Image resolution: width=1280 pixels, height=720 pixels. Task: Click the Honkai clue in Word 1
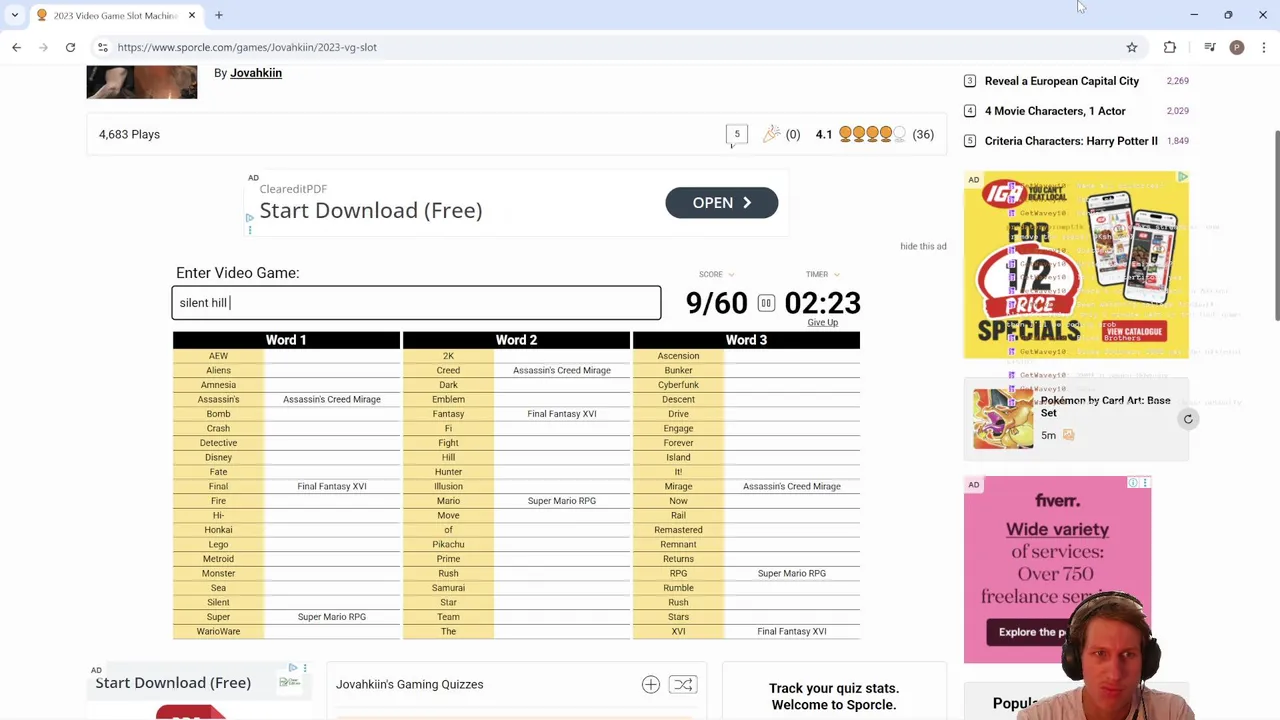(x=218, y=530)
